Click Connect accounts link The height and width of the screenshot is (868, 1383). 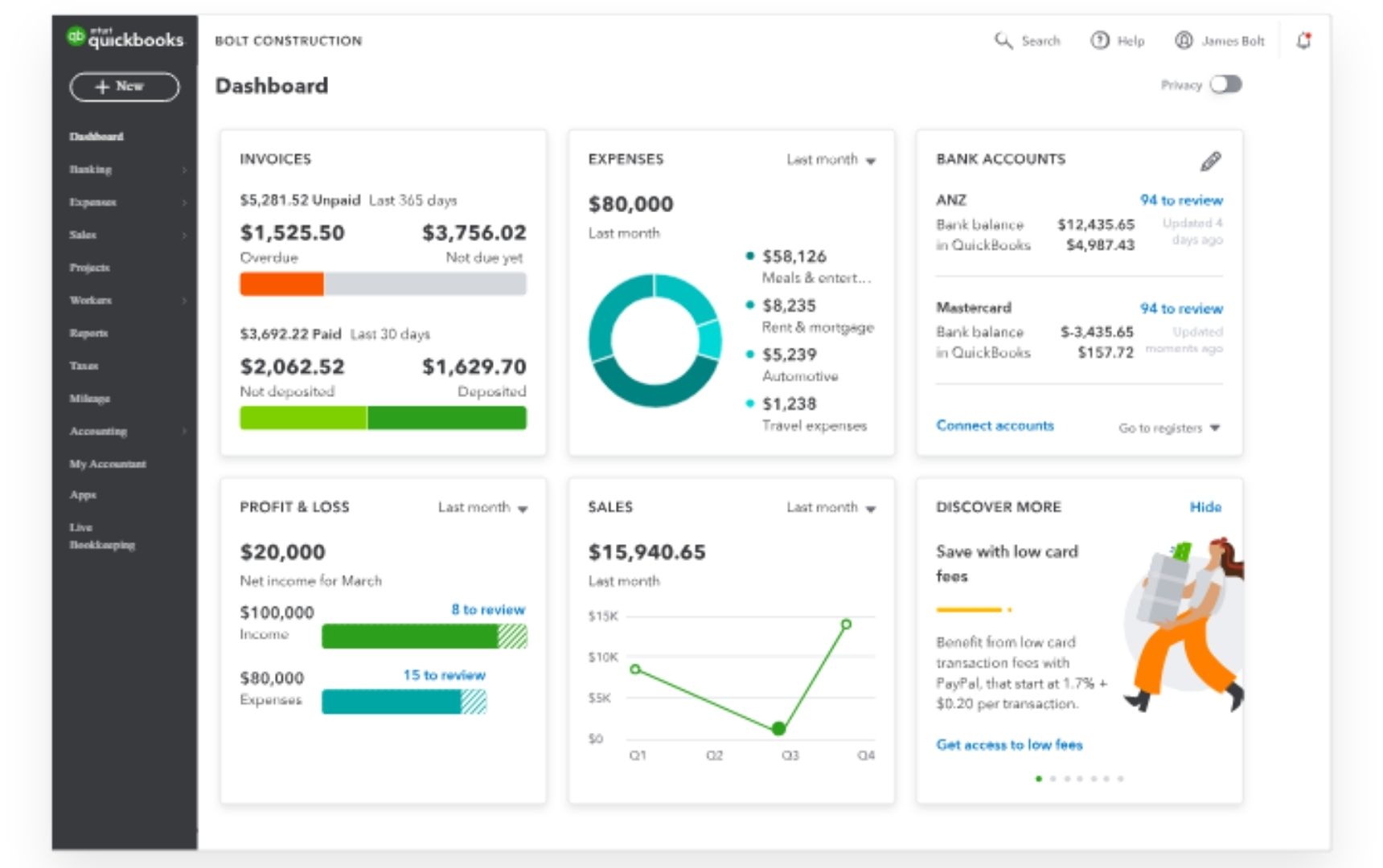click(995, 426)
